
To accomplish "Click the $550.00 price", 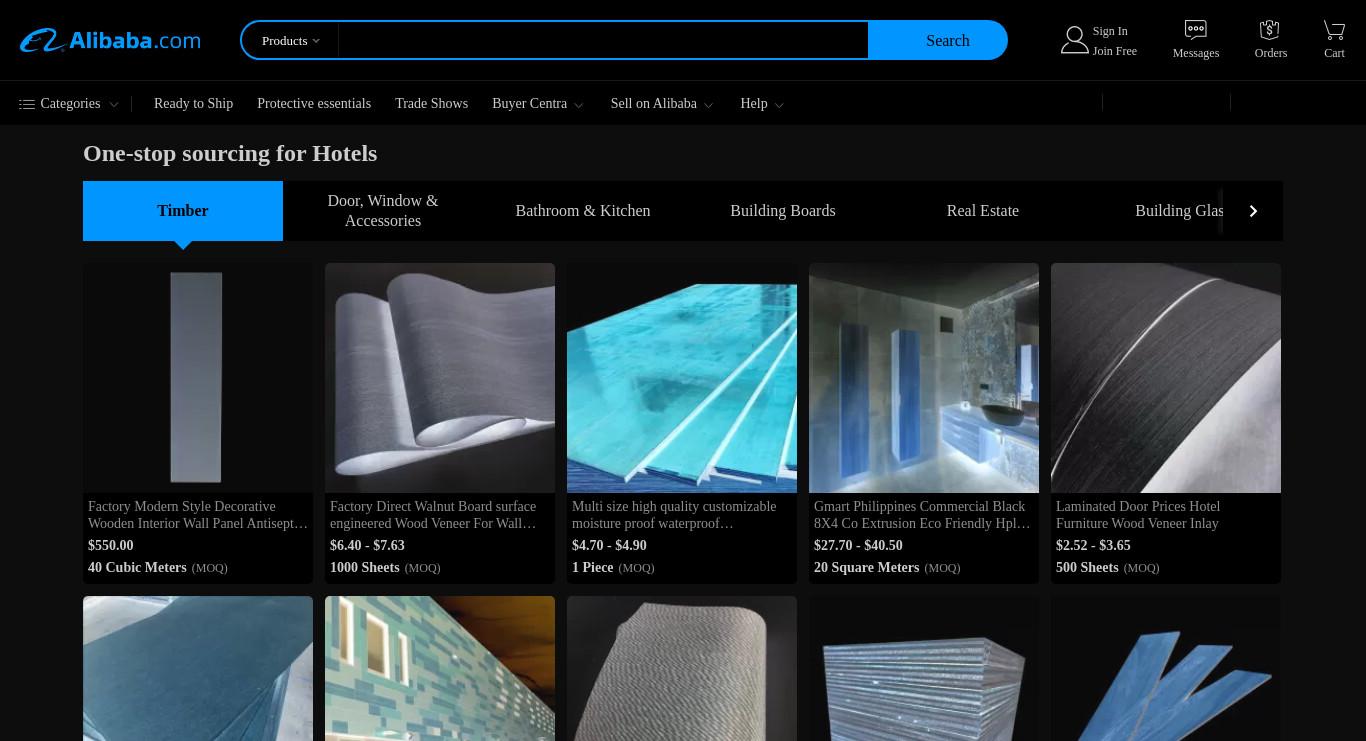I will (110, 546).
